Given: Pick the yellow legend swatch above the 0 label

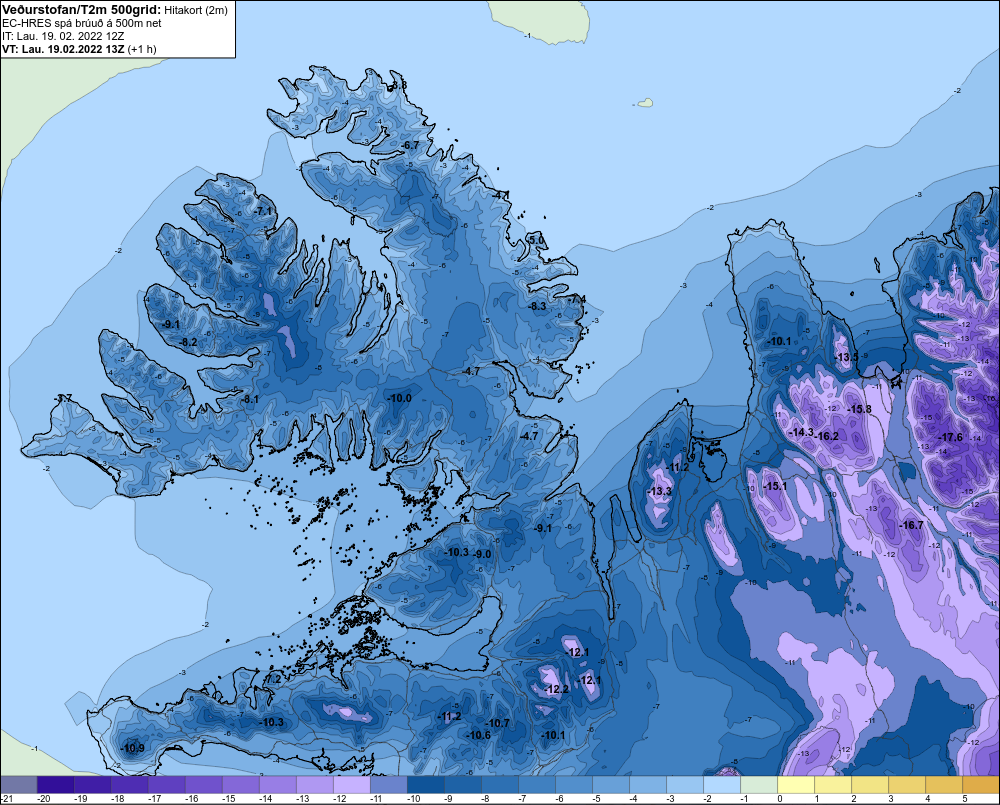Looking at the screenshot, I should point(795,785).
